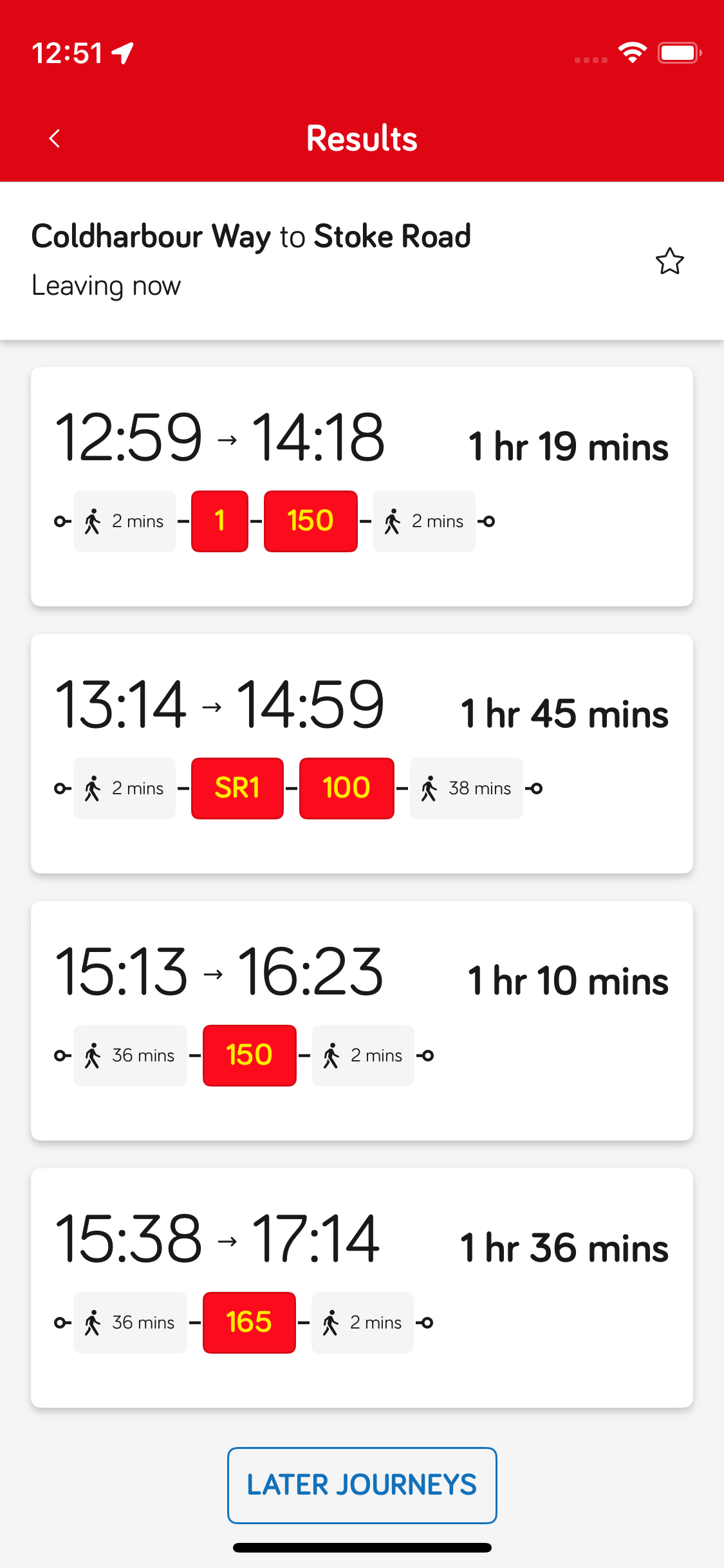Tap the Leaving now departure text
The height and width of the screenshot is (1568, 724).
click(x=106, y=286)
